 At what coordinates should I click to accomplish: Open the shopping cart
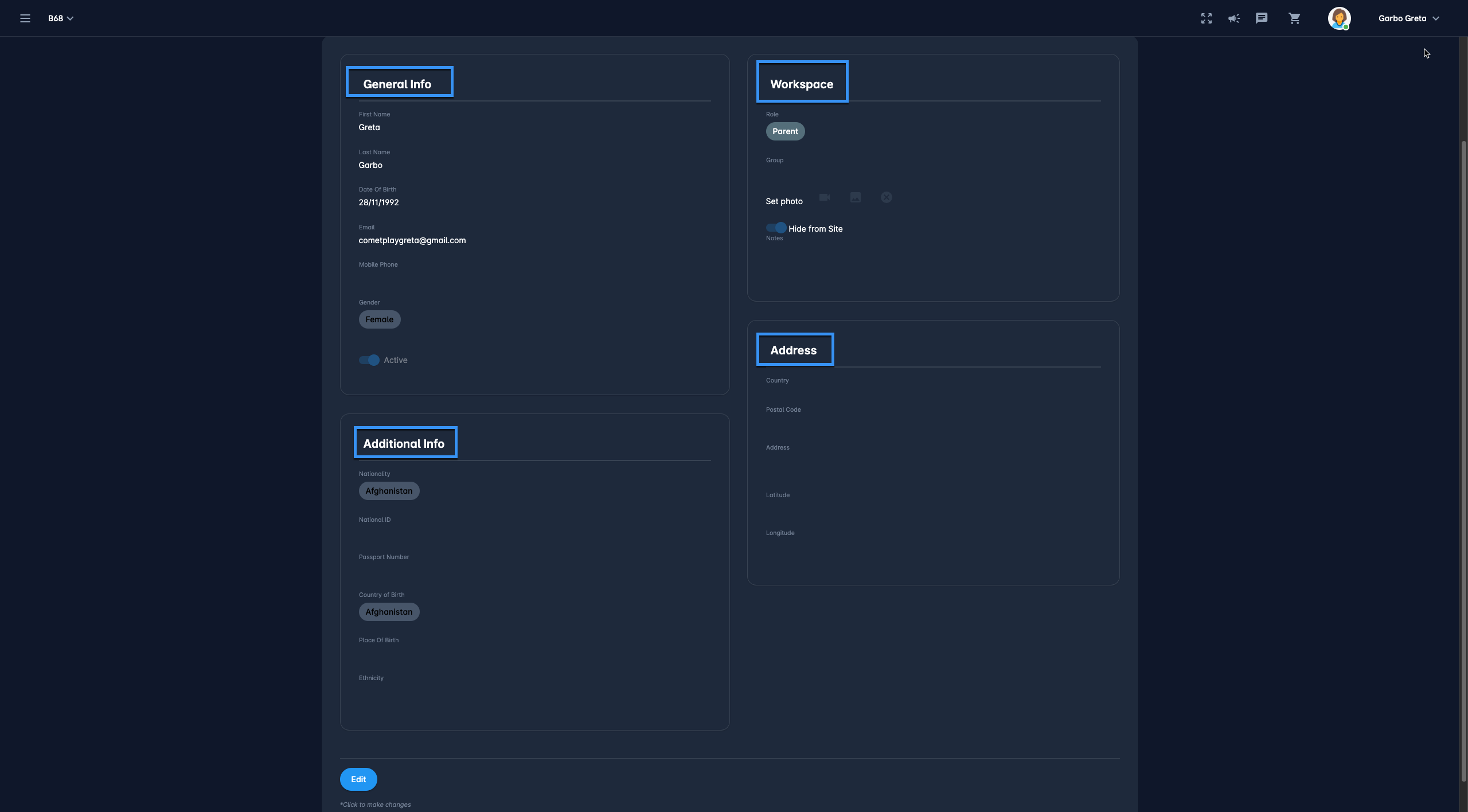point(1294,18)
